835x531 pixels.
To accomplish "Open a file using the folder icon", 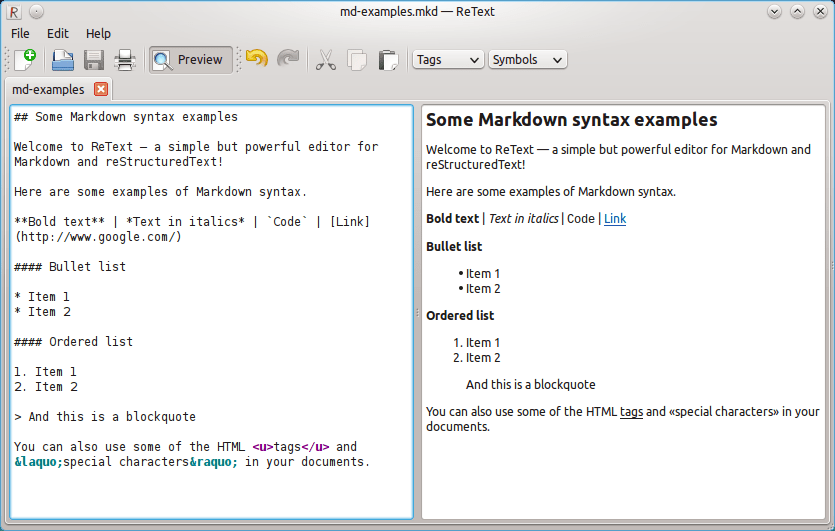I will point(63,60).
